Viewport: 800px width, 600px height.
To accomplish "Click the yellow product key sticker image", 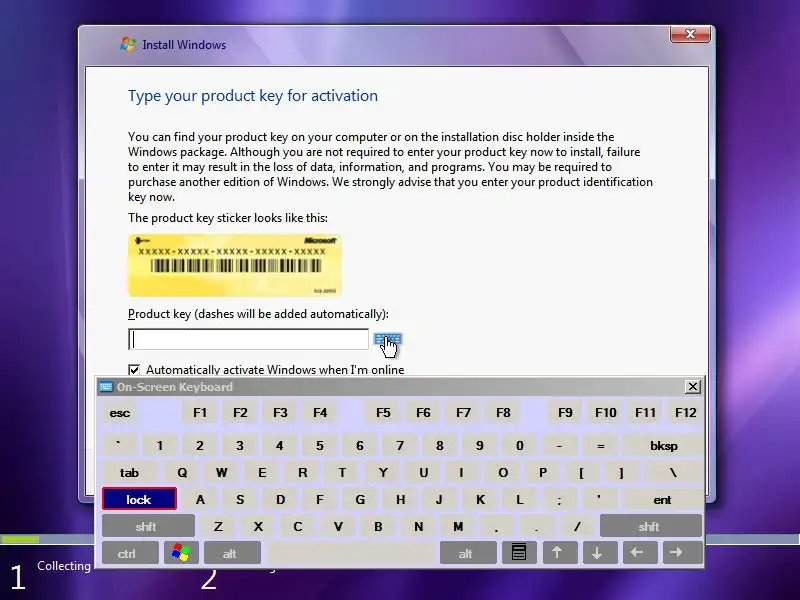I will click(234, 265).
